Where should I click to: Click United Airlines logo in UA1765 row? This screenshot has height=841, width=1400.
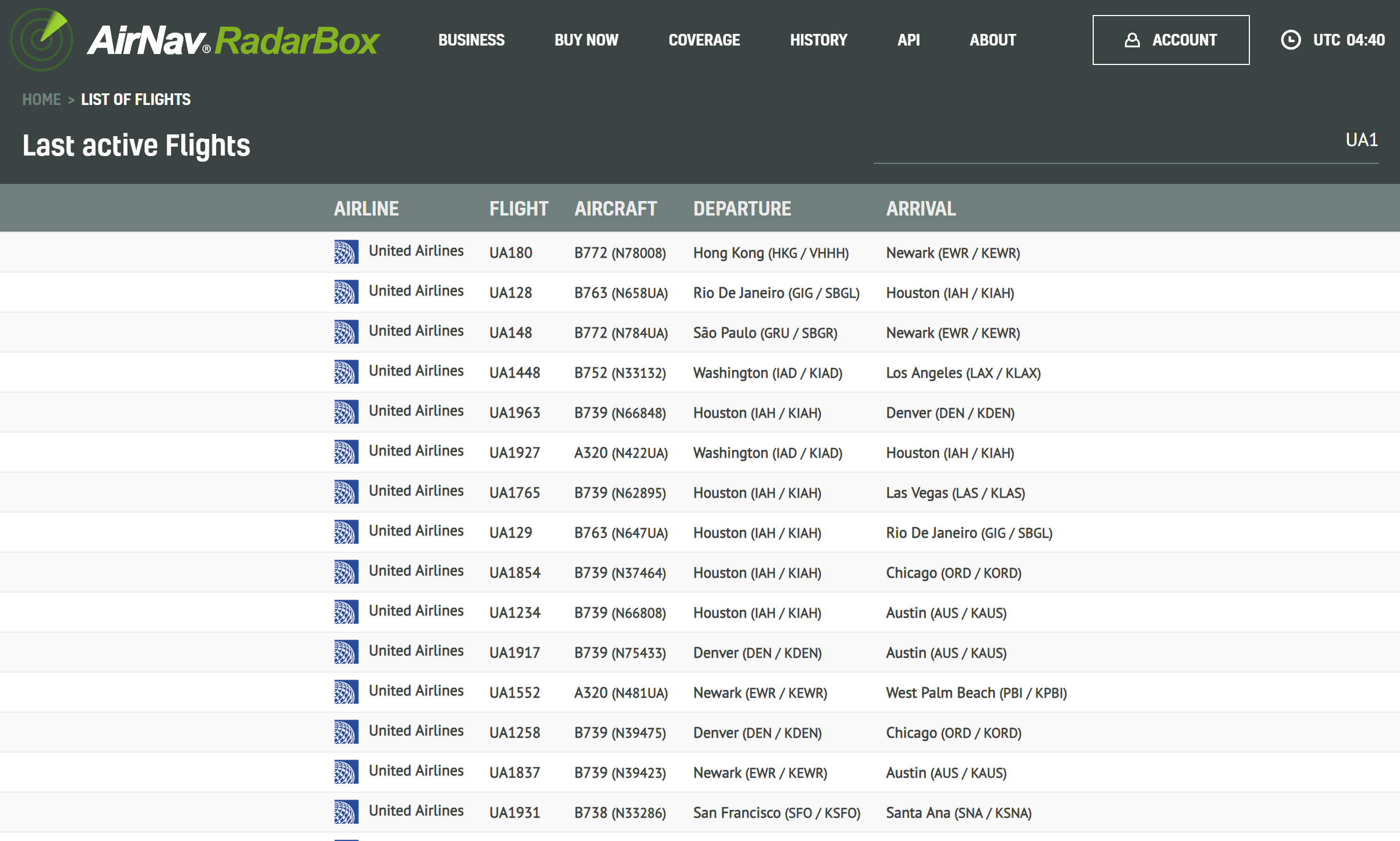pos(346,492)
